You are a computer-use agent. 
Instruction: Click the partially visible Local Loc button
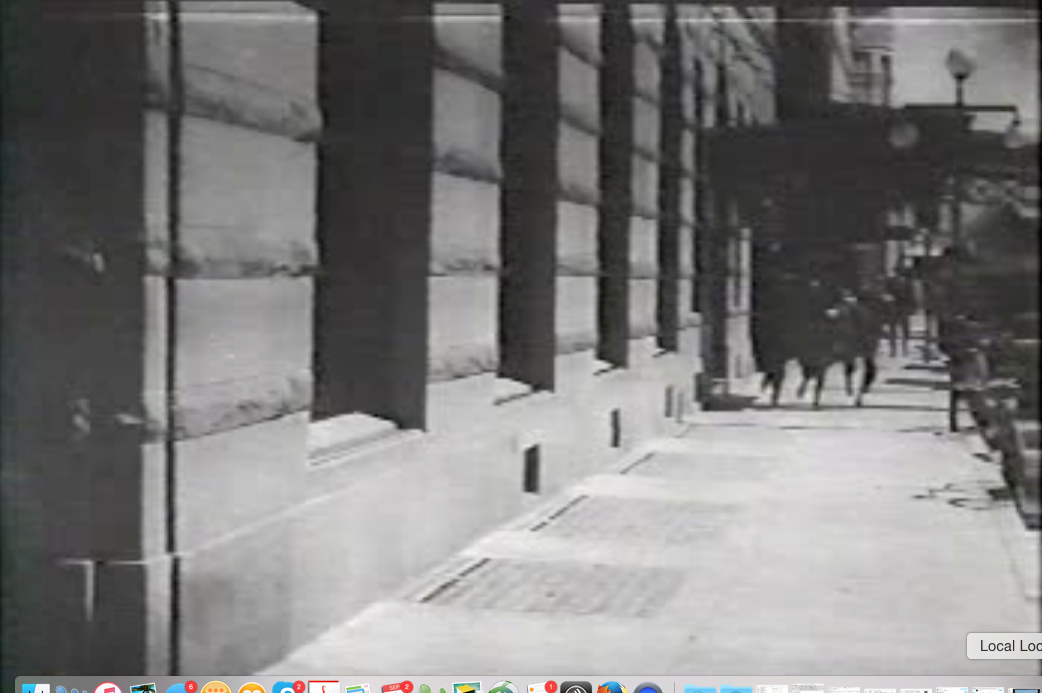1004,646
